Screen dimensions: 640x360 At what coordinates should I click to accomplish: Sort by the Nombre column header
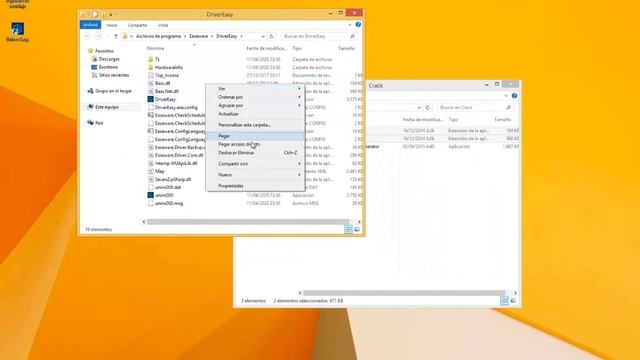coord(156,49)
